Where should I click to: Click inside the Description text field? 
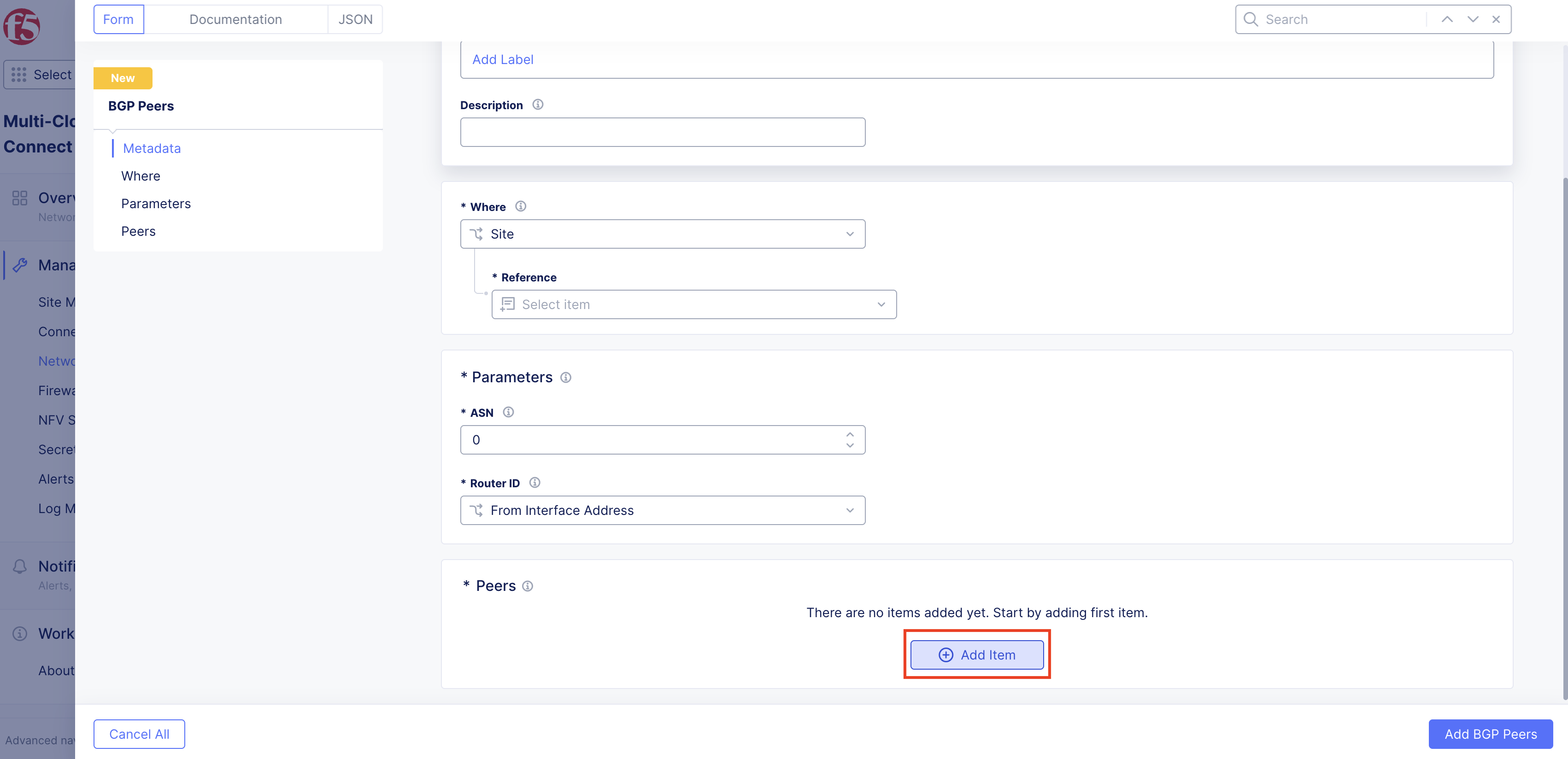pos(662,131)
